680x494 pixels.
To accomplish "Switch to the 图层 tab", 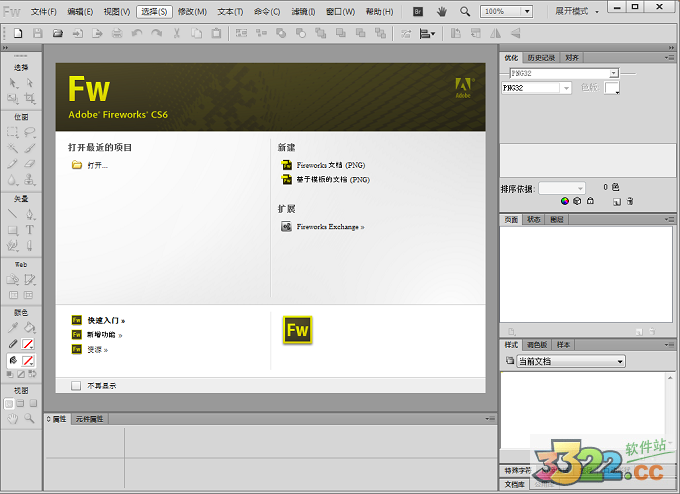I will (556, 219).
